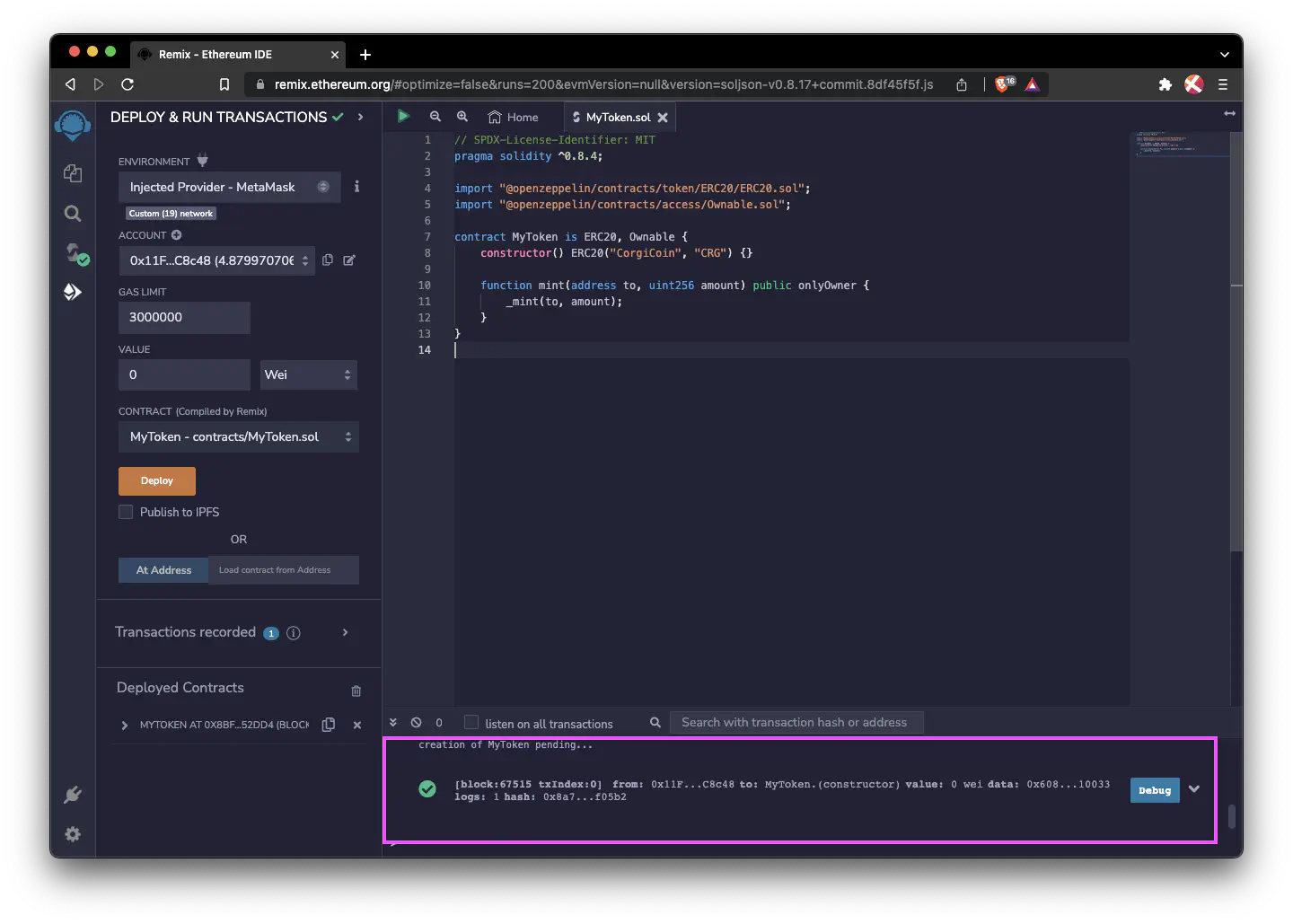Open the Remix home logo icon
The height and width of the screenshot is (924, 1293).
click(x=73, y=126)
